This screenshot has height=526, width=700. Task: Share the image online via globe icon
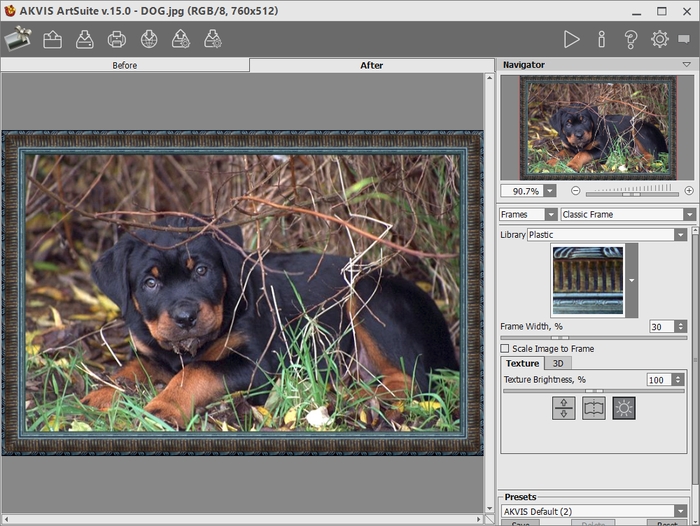[149, 39]
